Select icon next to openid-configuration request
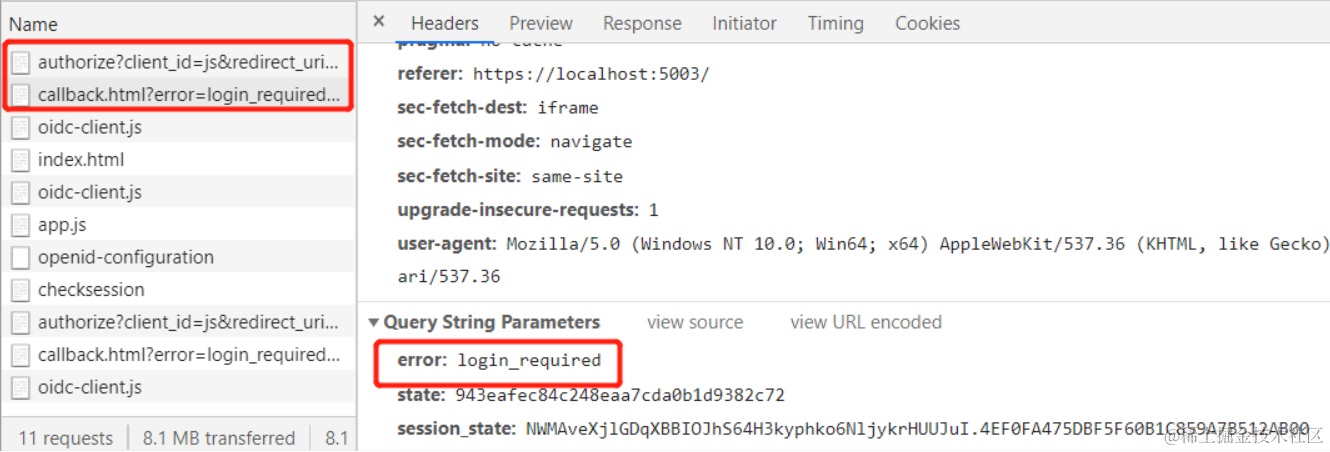This screenshot has height=452, width=1330. coord(20,257)
